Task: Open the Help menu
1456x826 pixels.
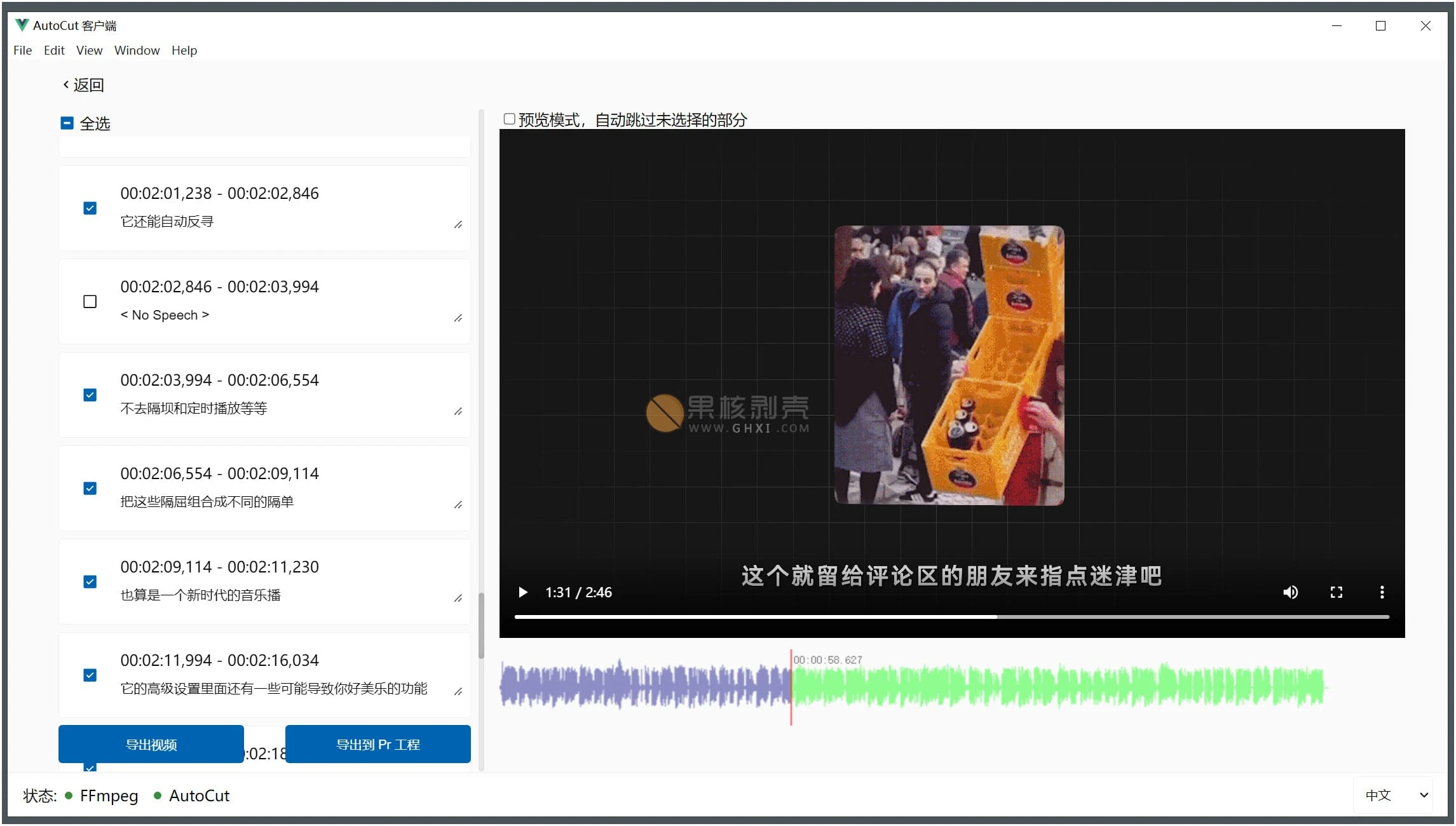Action: click(184, 50)
